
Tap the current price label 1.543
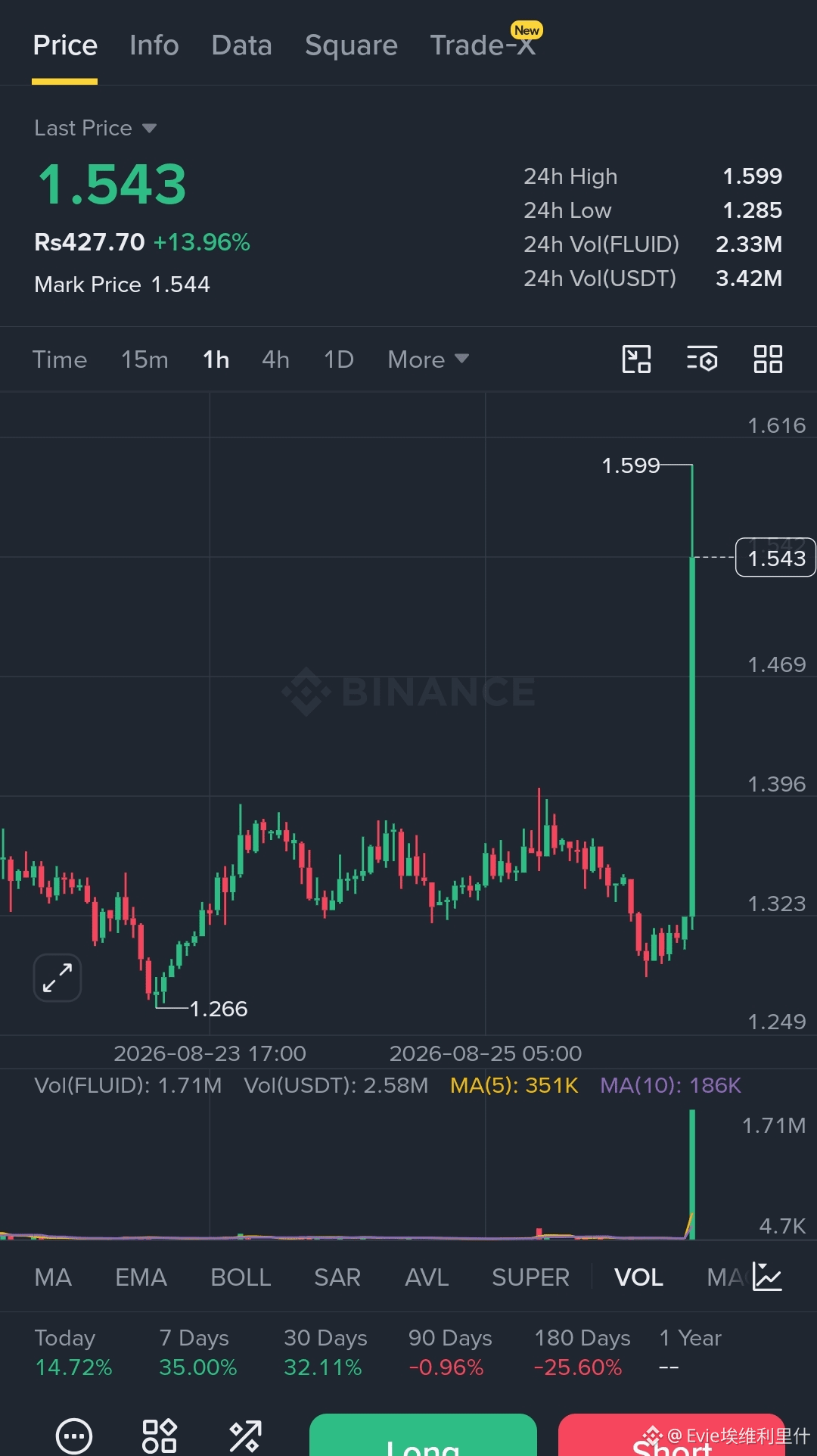pyautogui.click(x=776, y=558)
